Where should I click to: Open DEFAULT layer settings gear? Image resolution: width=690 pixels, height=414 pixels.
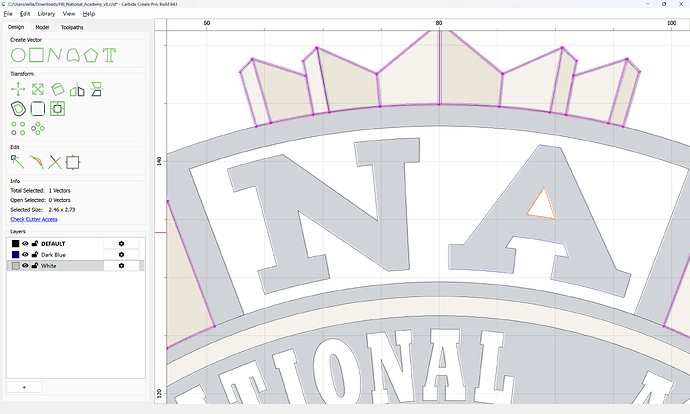[x=121, y=244]
